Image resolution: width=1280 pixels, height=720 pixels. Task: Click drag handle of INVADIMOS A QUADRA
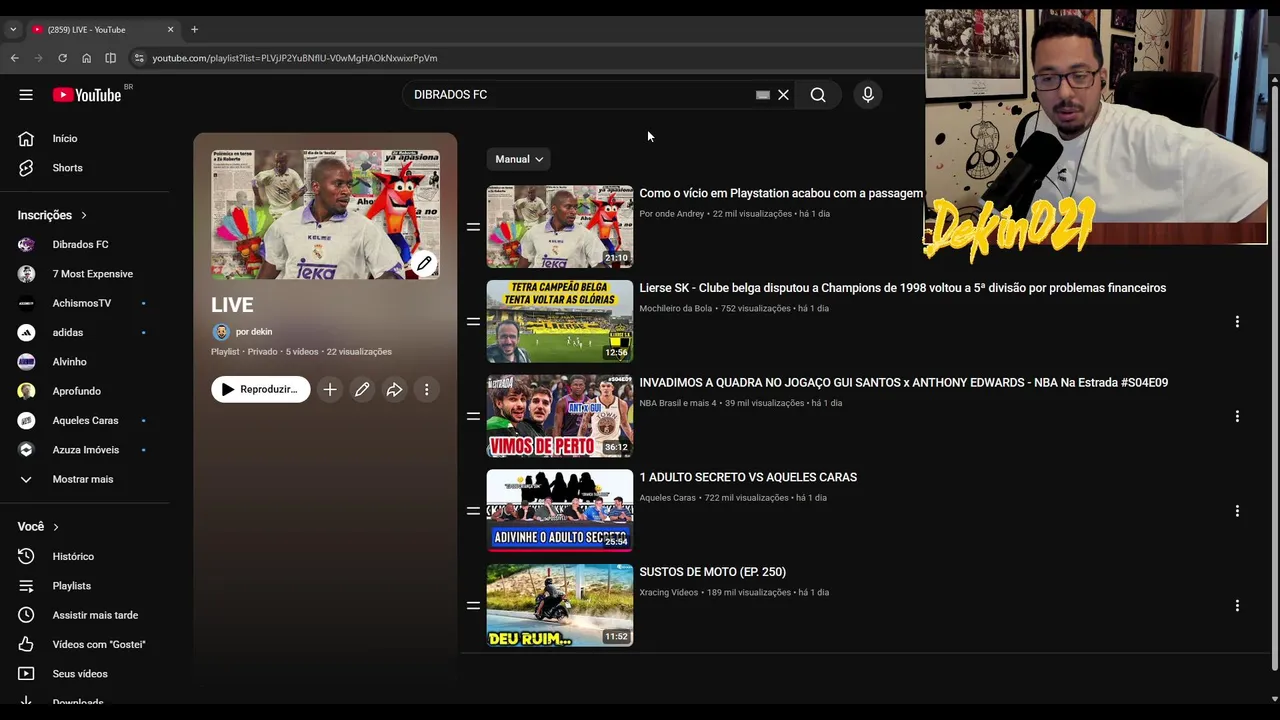473,416
